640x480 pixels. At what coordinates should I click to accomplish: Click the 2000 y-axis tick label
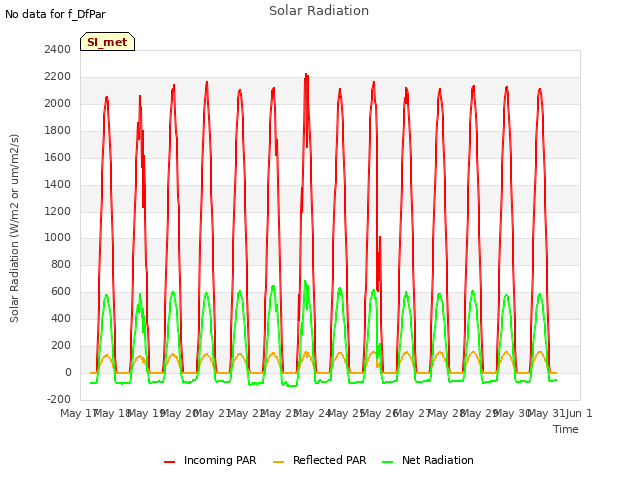(58, 104)
